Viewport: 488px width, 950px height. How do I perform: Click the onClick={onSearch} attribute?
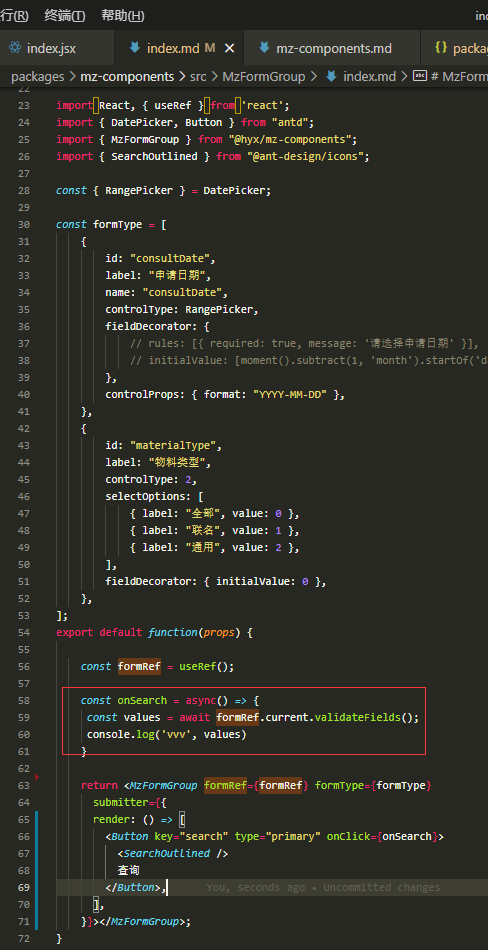pos(383,837)
